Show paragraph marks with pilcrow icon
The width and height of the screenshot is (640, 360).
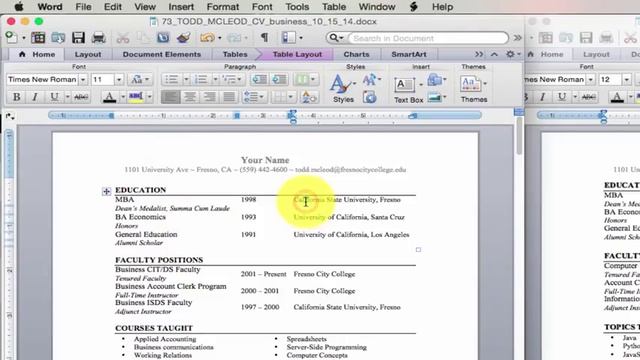point(264,38)
